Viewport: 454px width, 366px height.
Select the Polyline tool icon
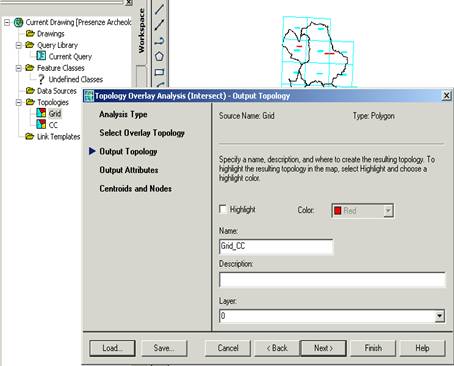coord(159,41)
